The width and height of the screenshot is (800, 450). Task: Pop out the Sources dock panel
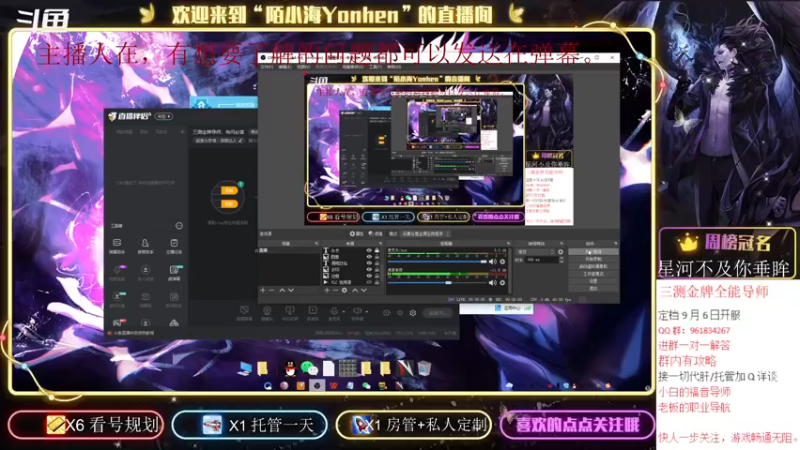coord(381,243)
